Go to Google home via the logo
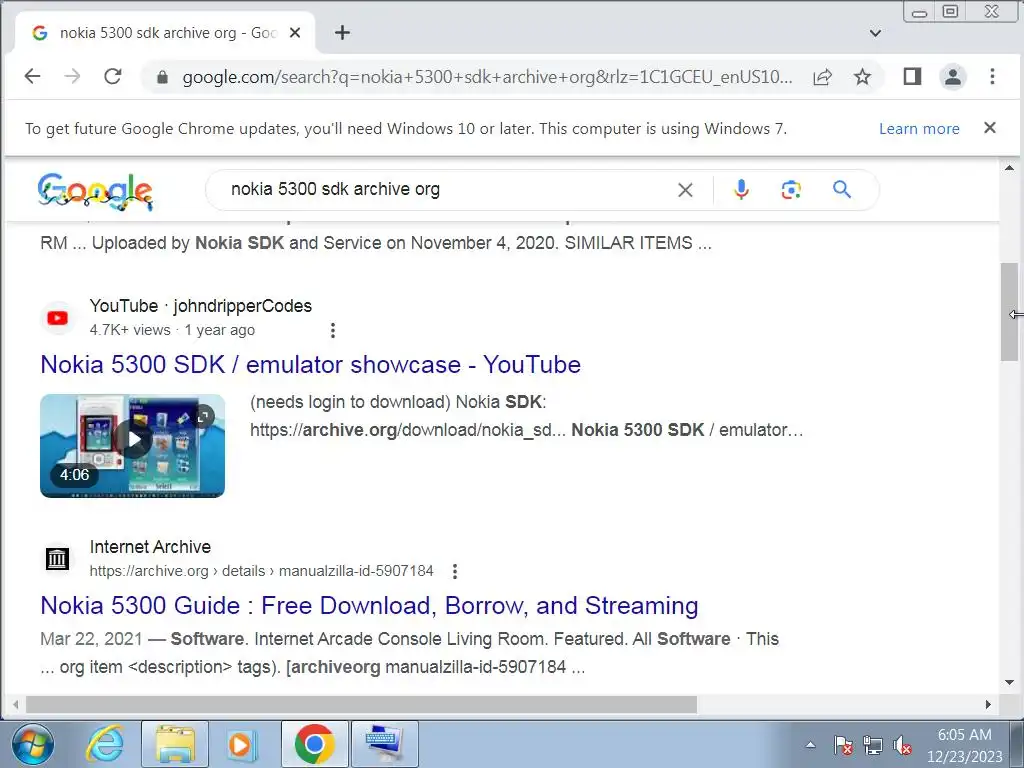Viewport: 1024px width, 768px height. [95, 191]
